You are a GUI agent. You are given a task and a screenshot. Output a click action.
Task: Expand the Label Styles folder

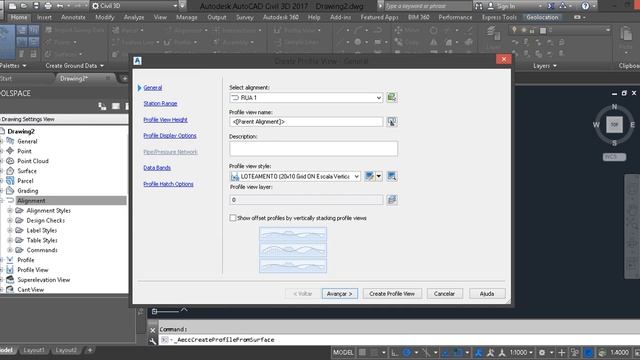tap(10, 230)
